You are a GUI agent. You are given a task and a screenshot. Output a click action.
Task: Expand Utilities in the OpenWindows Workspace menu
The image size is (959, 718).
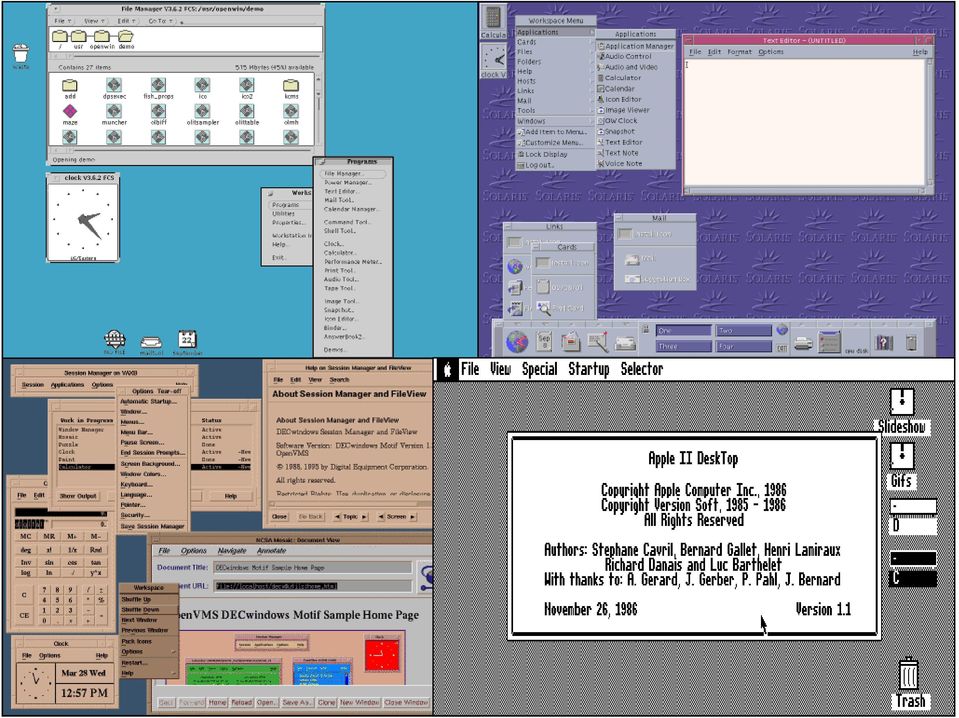(x=291, y=213)
